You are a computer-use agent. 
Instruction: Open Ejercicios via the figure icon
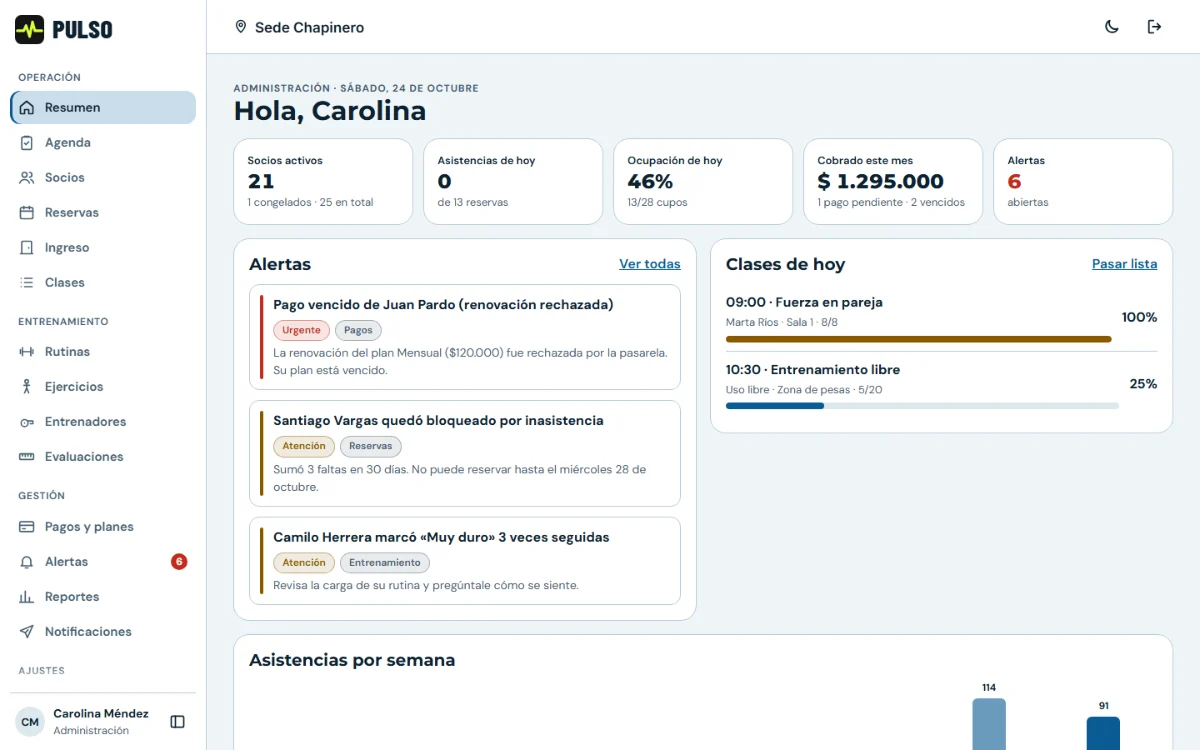coord(27,387)
